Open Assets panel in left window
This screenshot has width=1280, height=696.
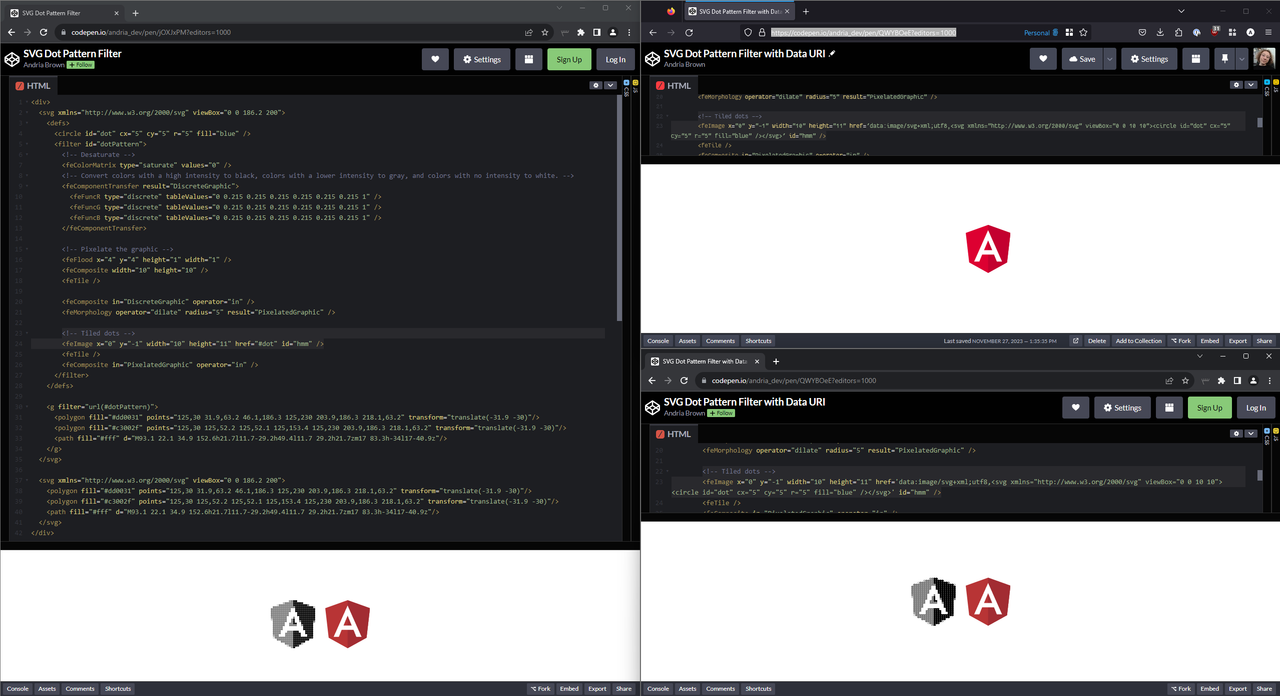click(x=47, y=689)
